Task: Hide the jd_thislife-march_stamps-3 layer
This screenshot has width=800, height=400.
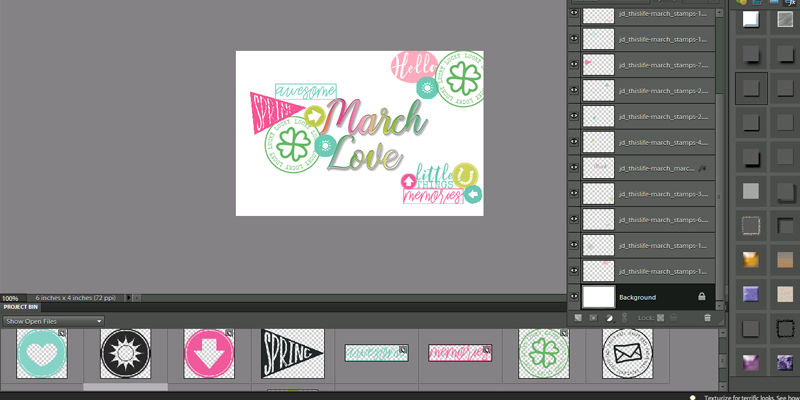Action: [574, 193]
